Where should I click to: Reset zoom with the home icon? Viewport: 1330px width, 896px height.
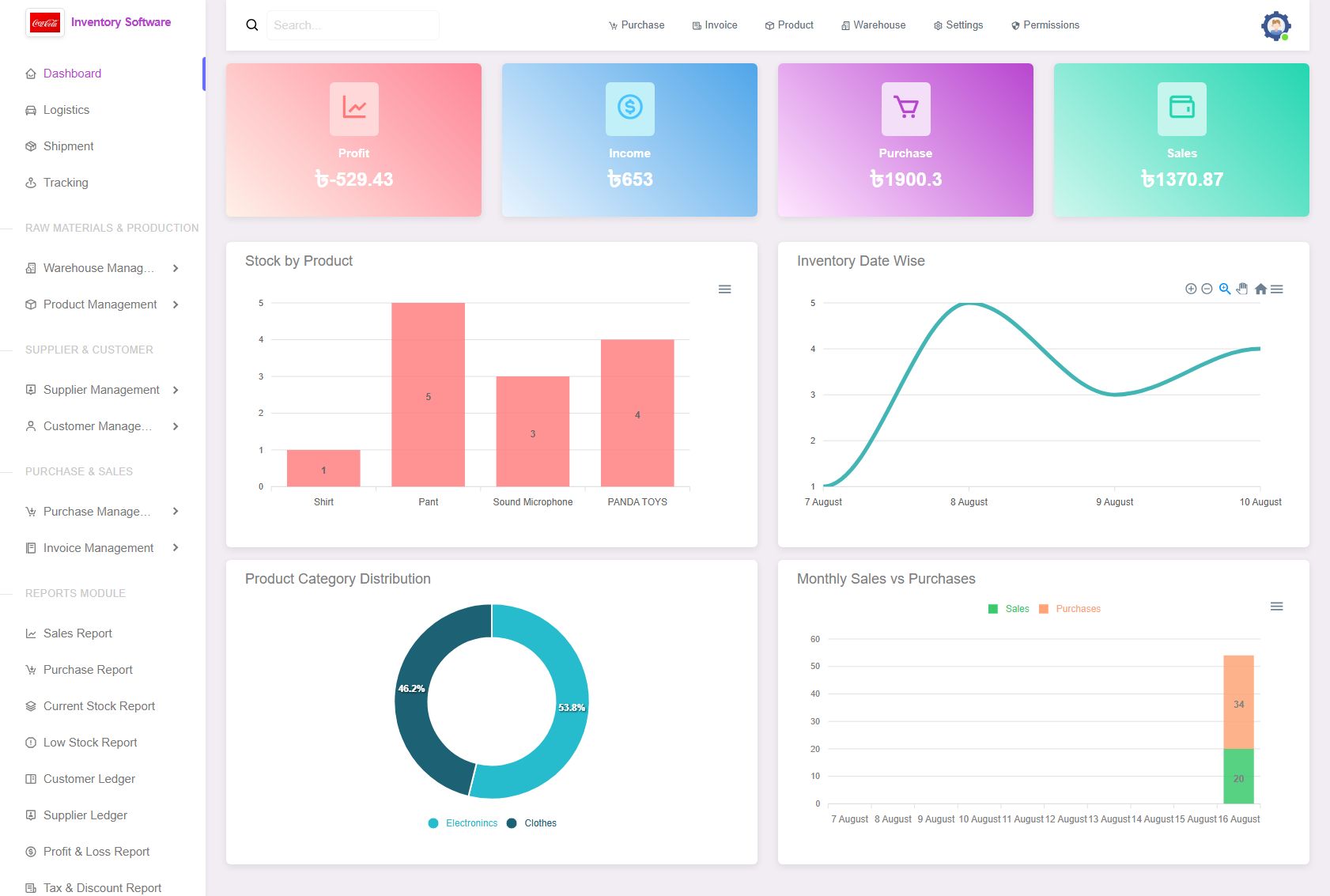[x=1260, y=289]
